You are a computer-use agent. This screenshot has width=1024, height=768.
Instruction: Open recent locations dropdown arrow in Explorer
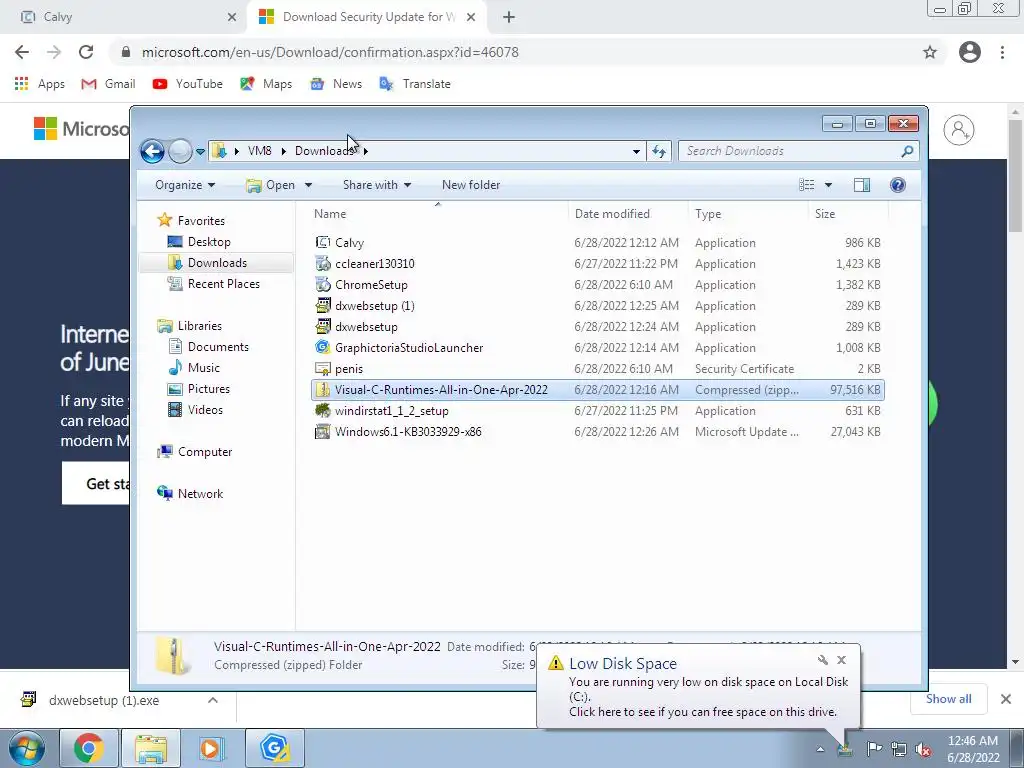click(x=200, y=152)
